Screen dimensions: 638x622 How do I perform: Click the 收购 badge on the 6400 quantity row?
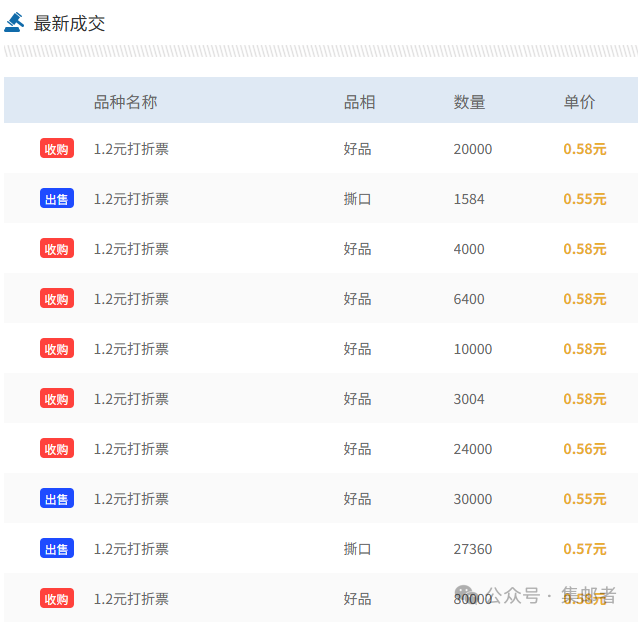[x=57, y=299]
